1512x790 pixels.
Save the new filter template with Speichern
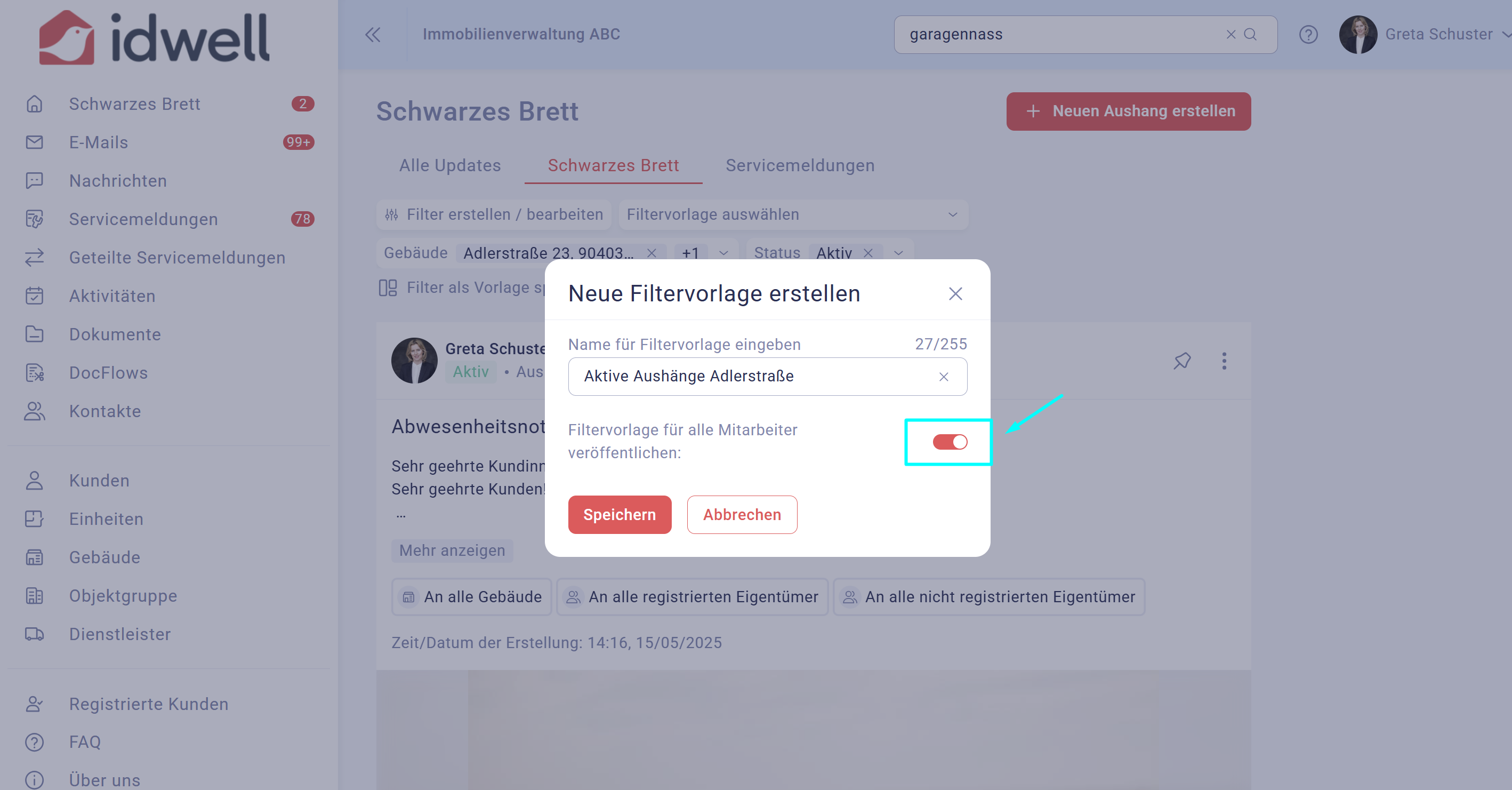pos(619,515)
